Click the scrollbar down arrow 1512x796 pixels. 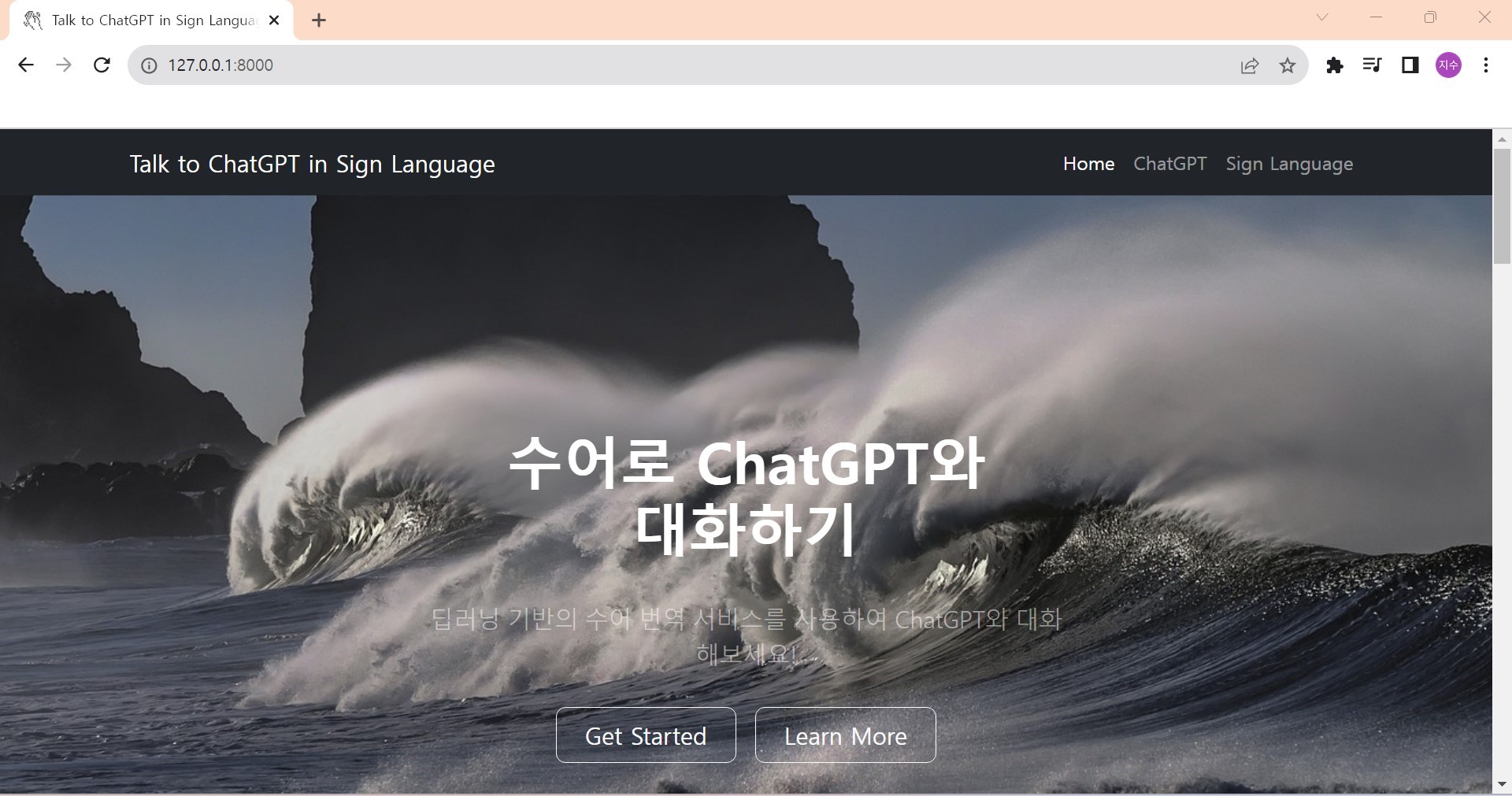1502,784
